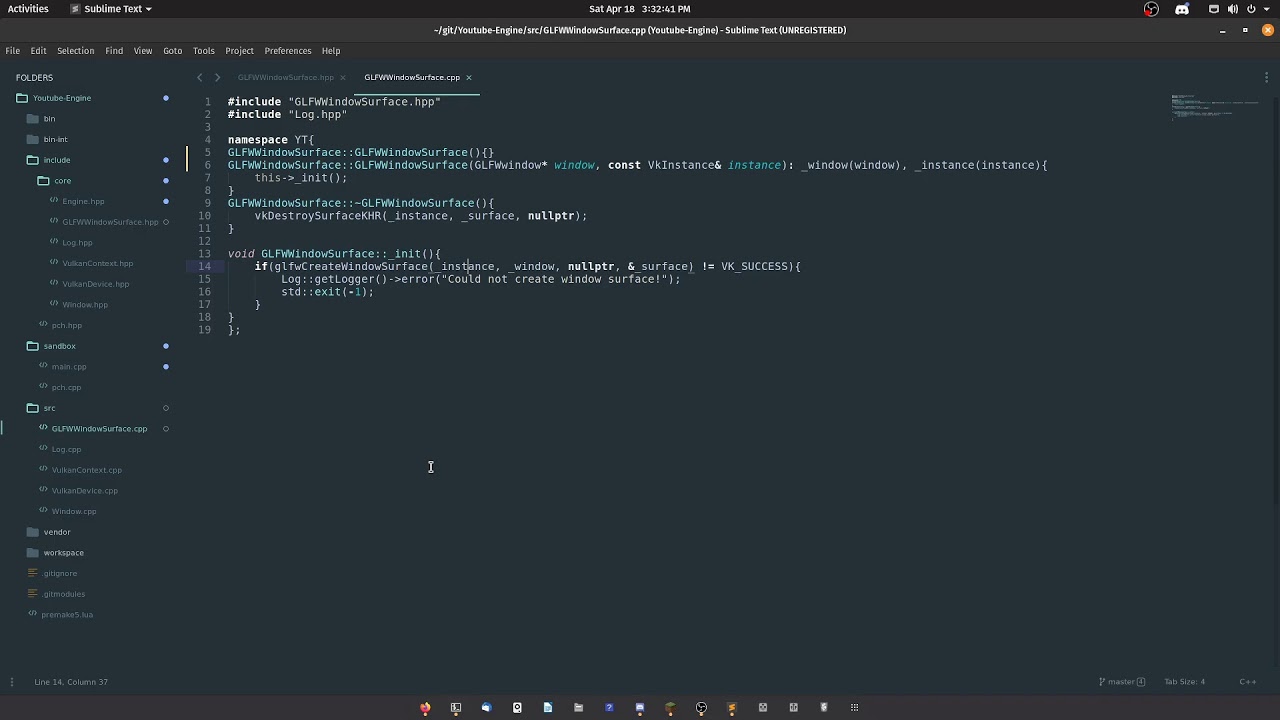Change the C++ syntax selector
This screenshot has height=720, width=1280.
pos(1248,682)
